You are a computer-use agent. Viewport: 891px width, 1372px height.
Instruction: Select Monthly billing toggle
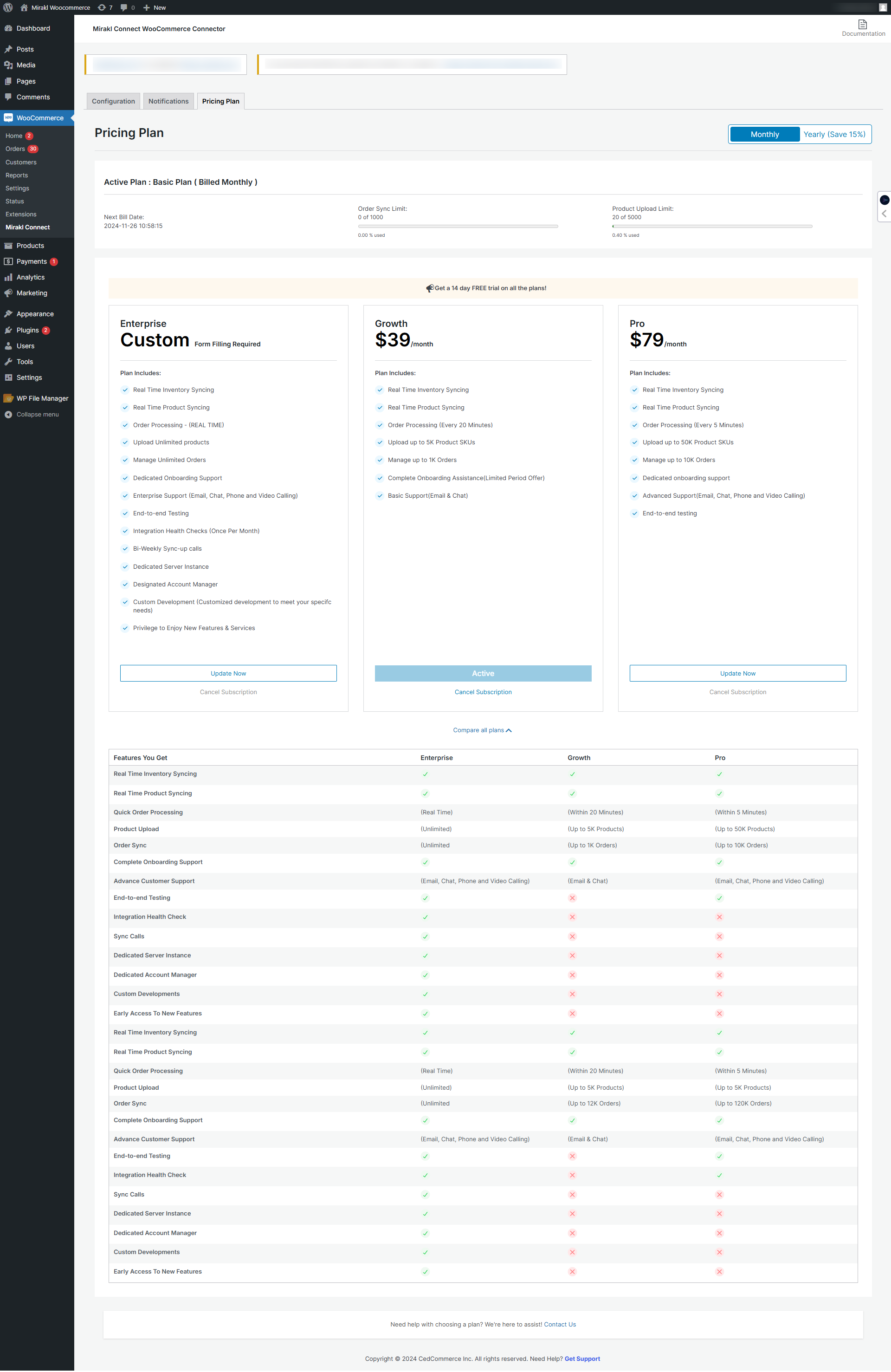coord(764,134)
